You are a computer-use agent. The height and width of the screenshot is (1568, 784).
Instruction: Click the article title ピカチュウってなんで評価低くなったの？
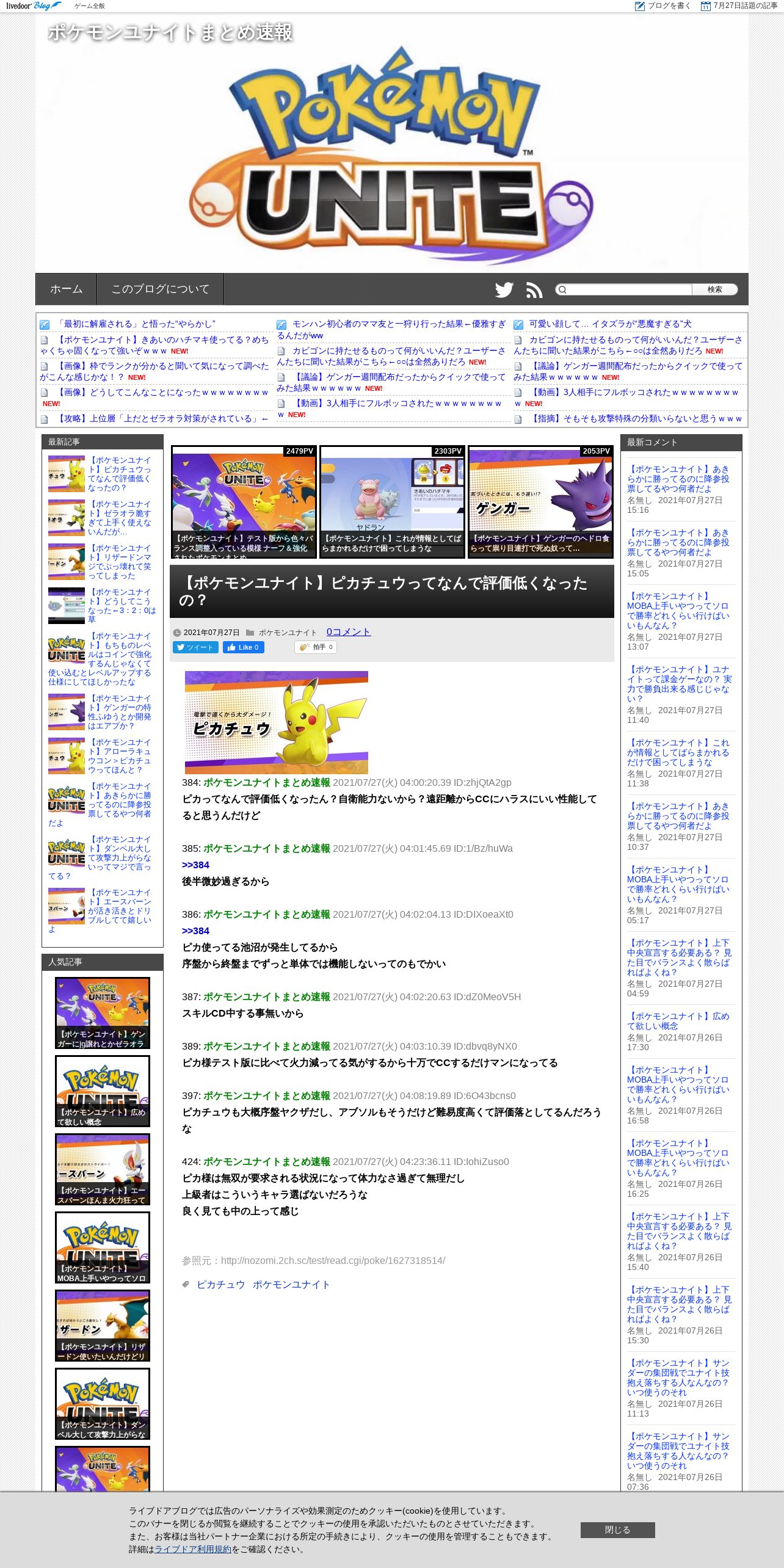click(385, 591)
